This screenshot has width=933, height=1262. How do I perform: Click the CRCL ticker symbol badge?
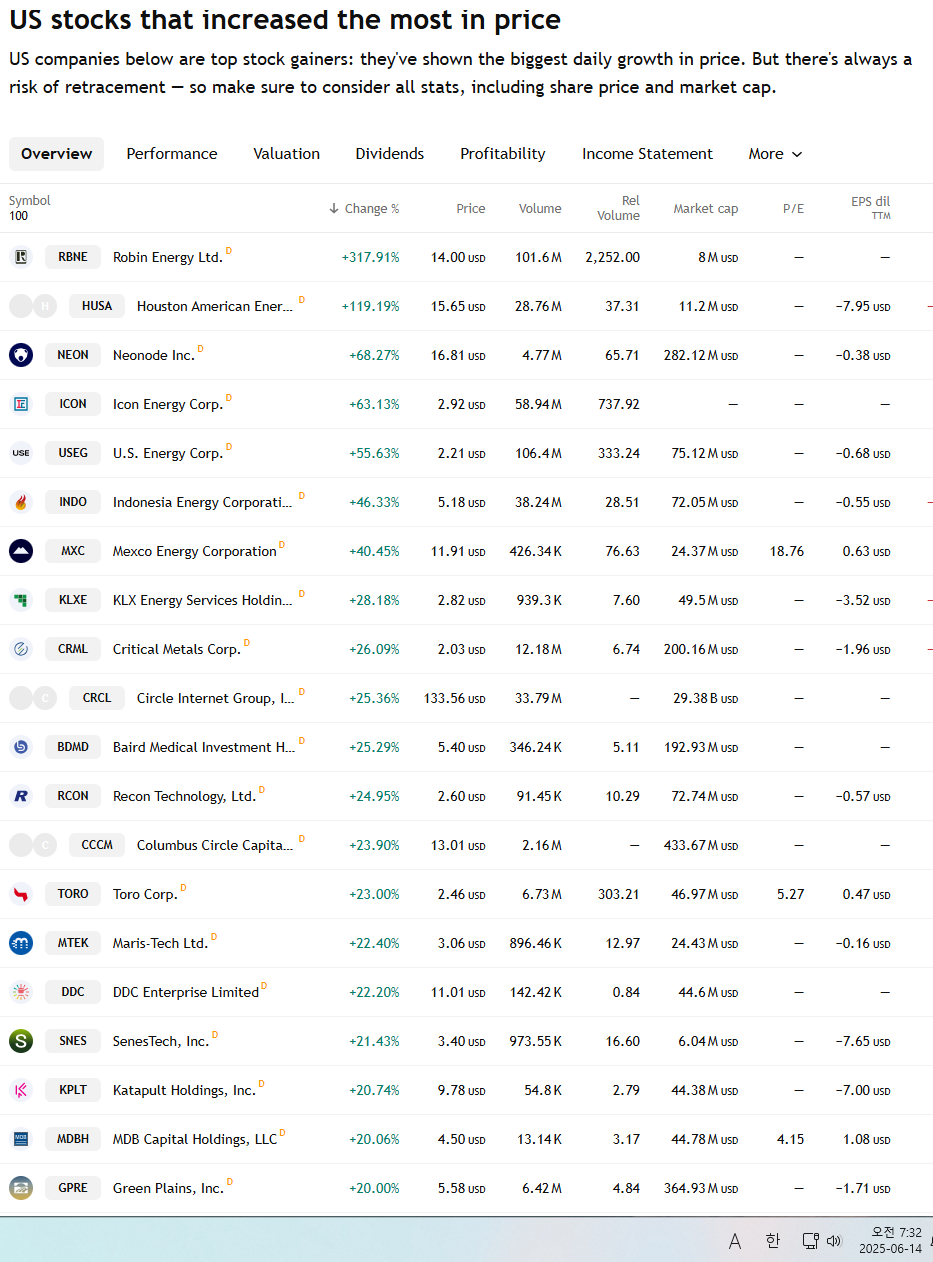pos(97,698)
